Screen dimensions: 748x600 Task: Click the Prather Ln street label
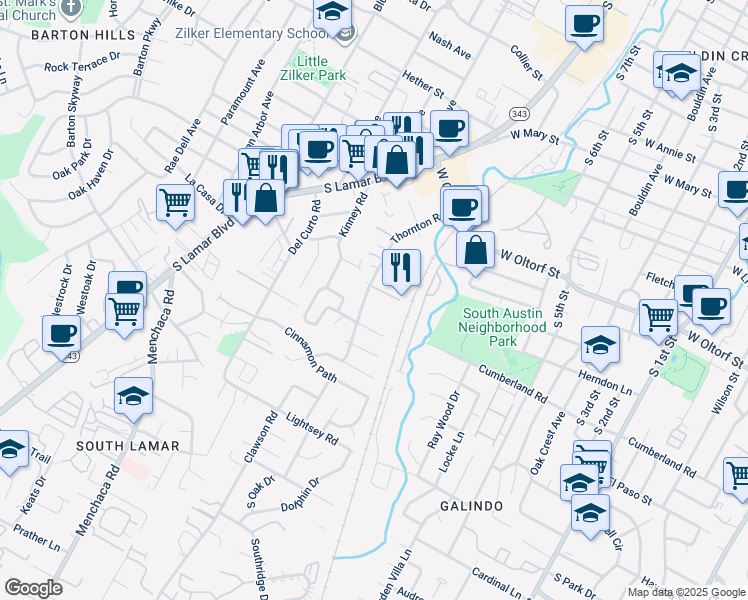(37, 538)
